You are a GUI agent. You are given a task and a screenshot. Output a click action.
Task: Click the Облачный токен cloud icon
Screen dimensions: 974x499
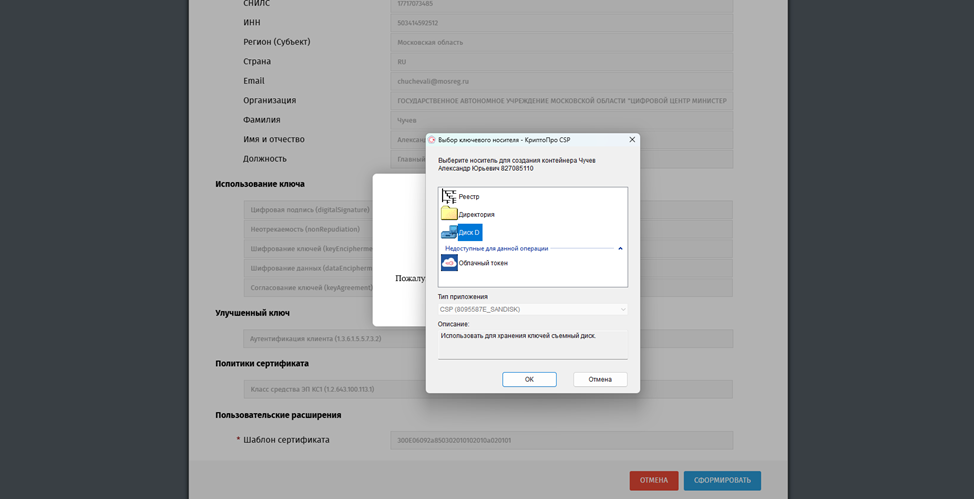pos(449,263)
